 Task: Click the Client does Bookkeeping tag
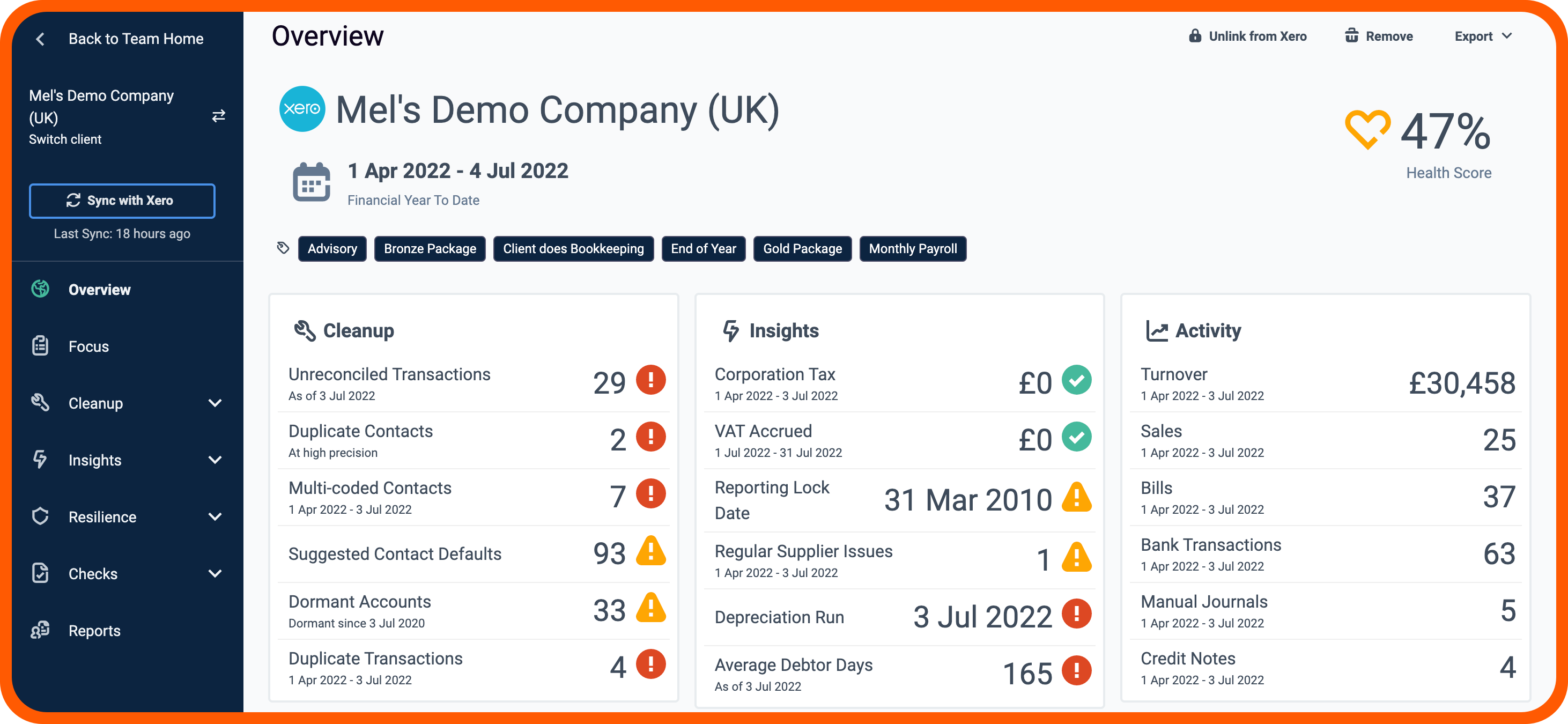573,248
